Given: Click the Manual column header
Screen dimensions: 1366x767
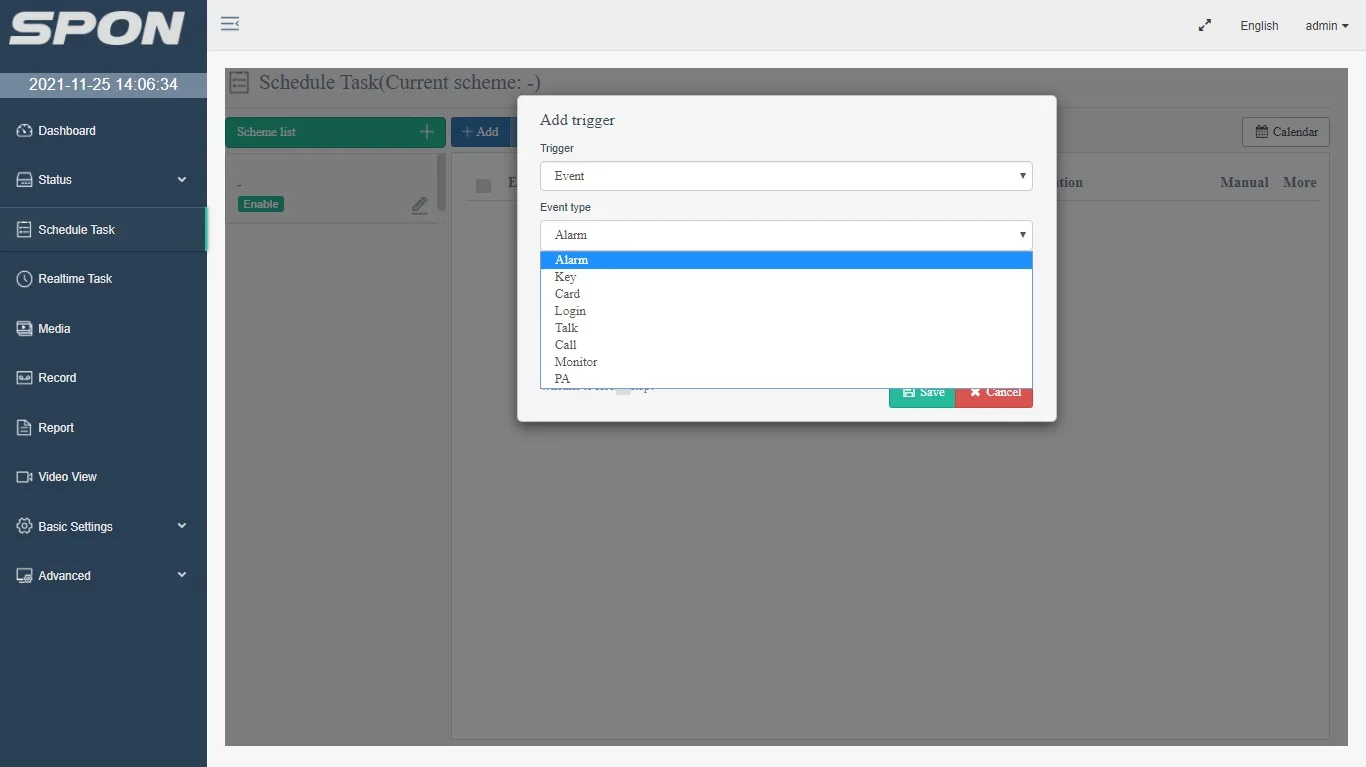Looking at the screenshot, I should coord(1244,183).
